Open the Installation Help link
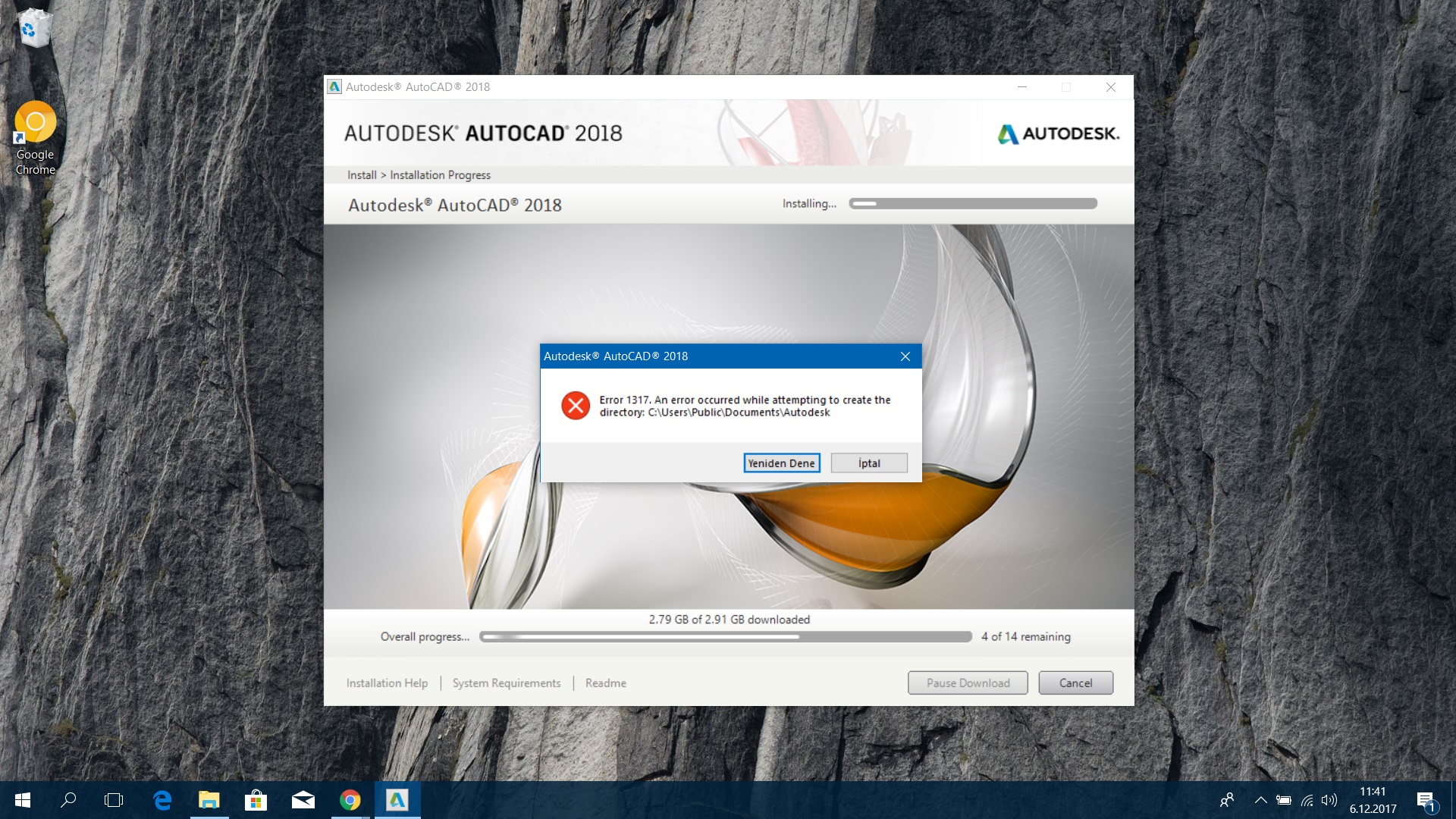Screen dimensions: 1456x819 coord(387,682)
